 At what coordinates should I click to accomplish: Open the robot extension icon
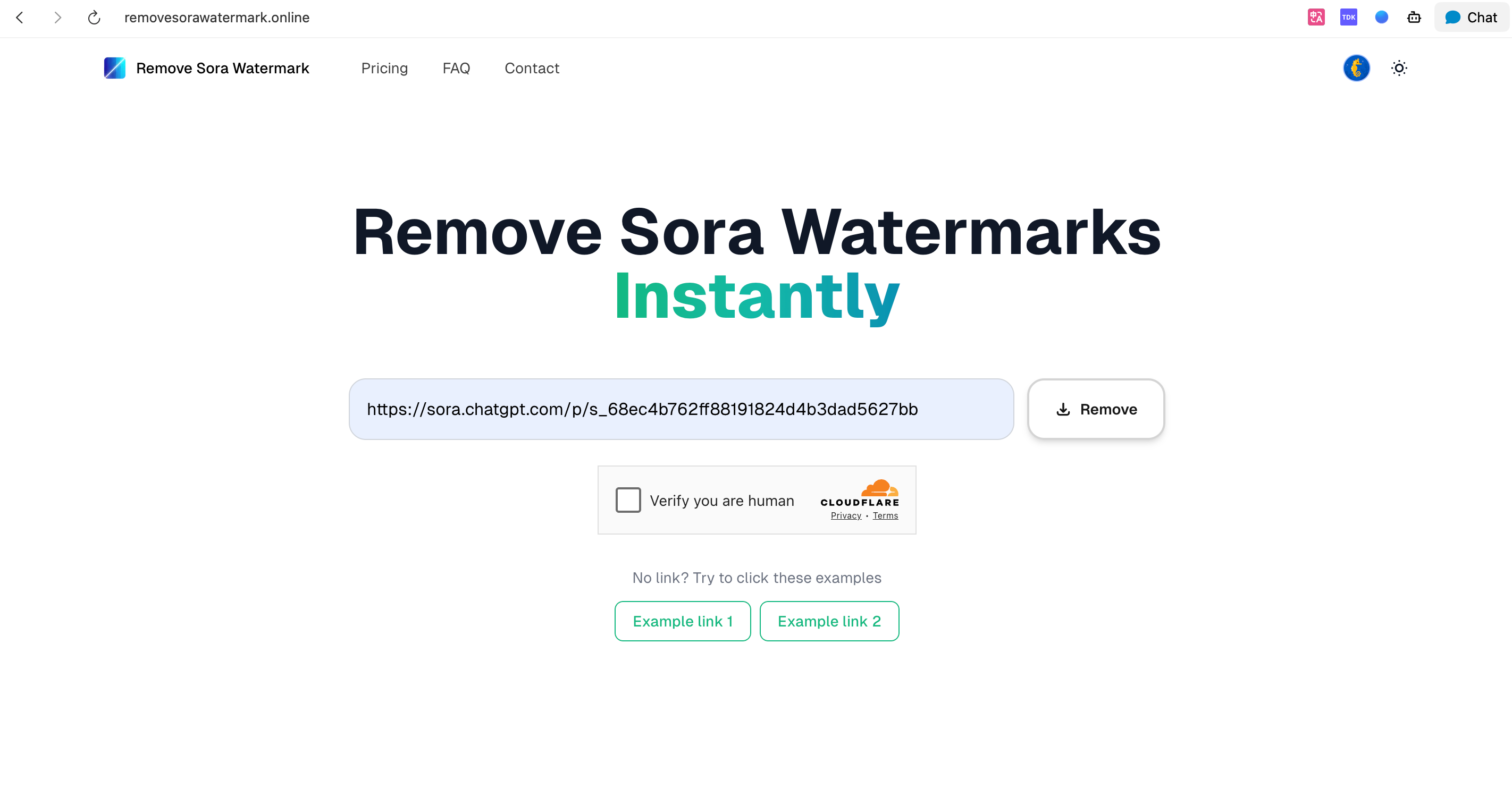coord(1414,18)
